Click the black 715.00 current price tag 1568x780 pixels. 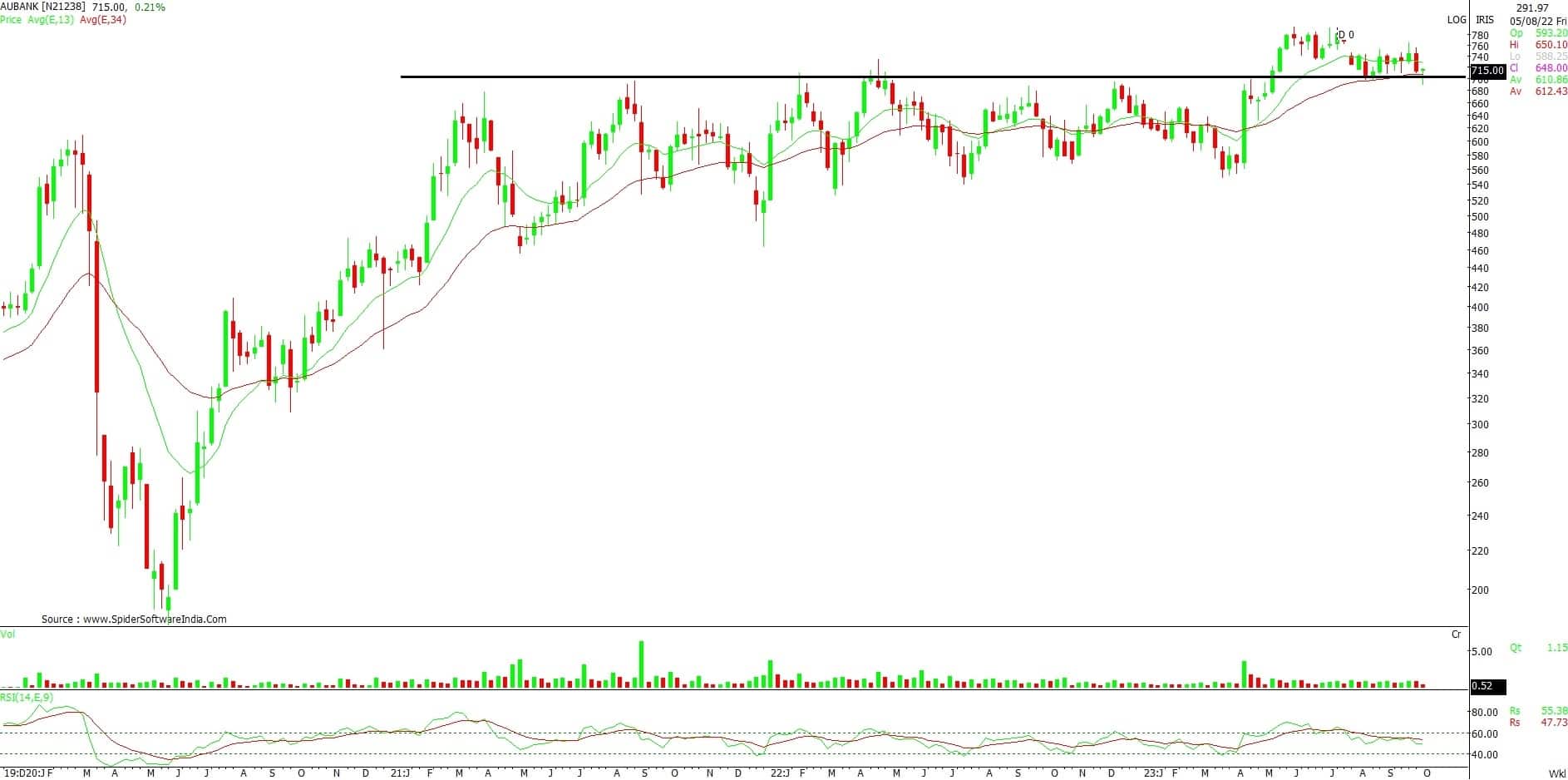click(x=1487, y=71)
